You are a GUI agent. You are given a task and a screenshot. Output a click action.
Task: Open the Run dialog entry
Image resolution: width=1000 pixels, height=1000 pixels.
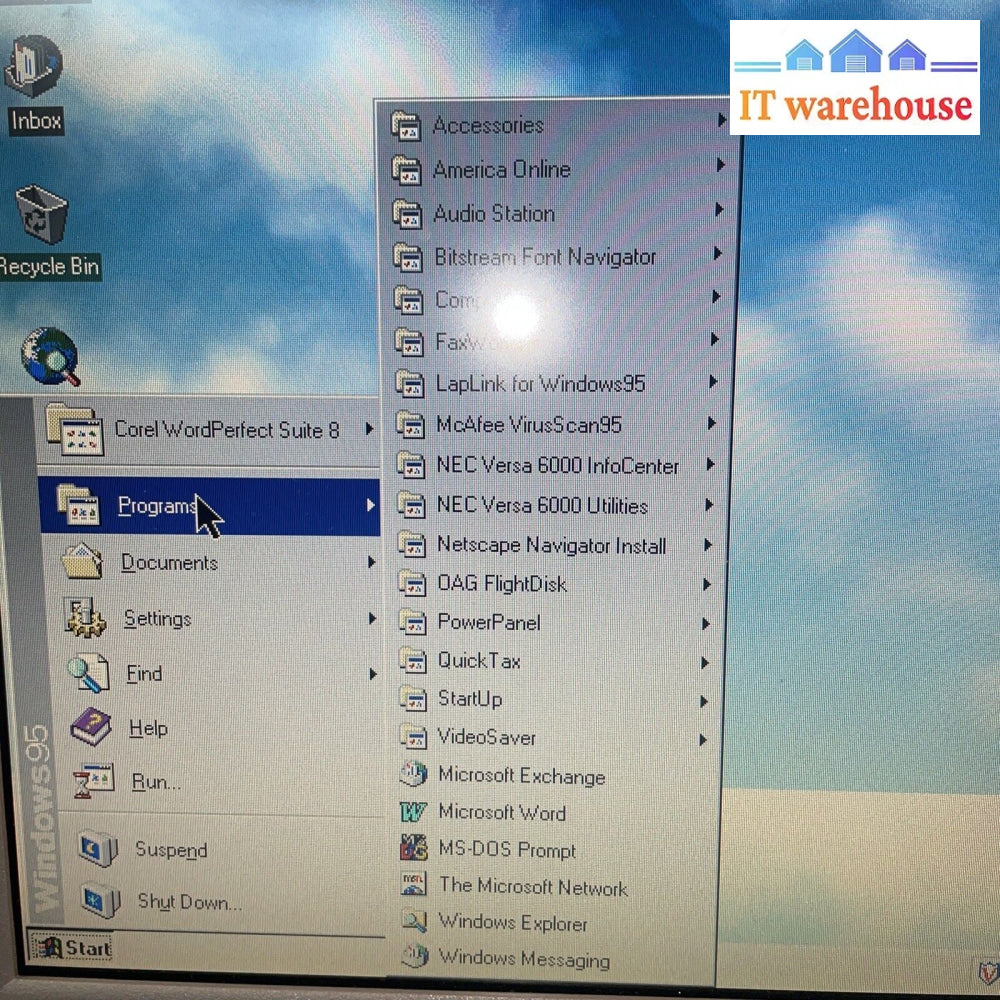156,782
